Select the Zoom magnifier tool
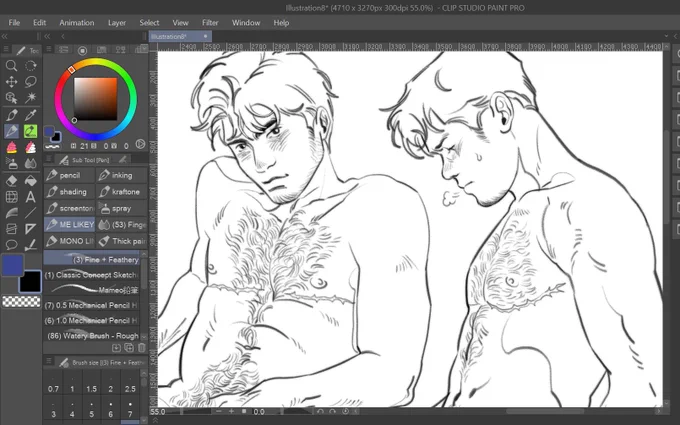 click(11, 65)
